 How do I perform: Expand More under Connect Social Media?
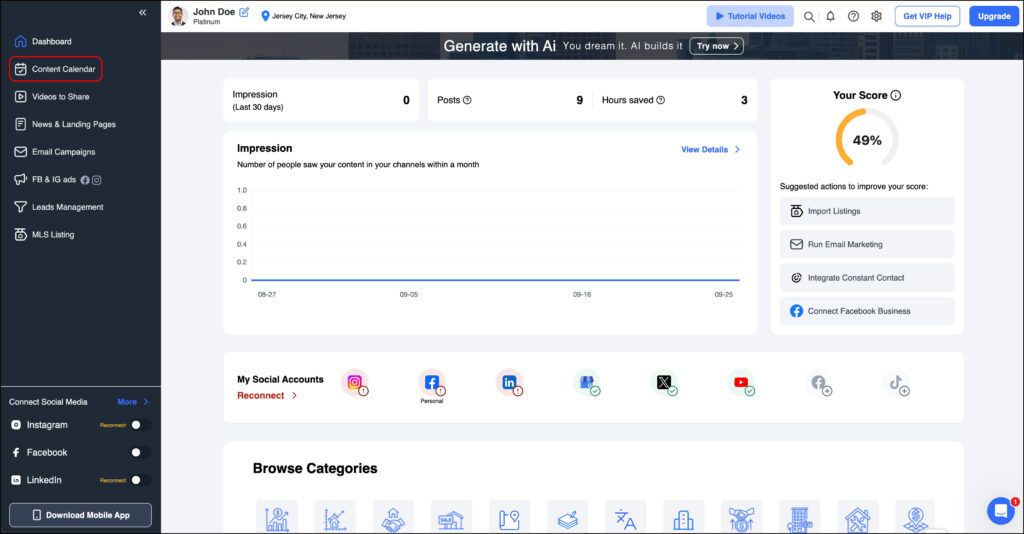pyautogui.click(x=132, y=402)
